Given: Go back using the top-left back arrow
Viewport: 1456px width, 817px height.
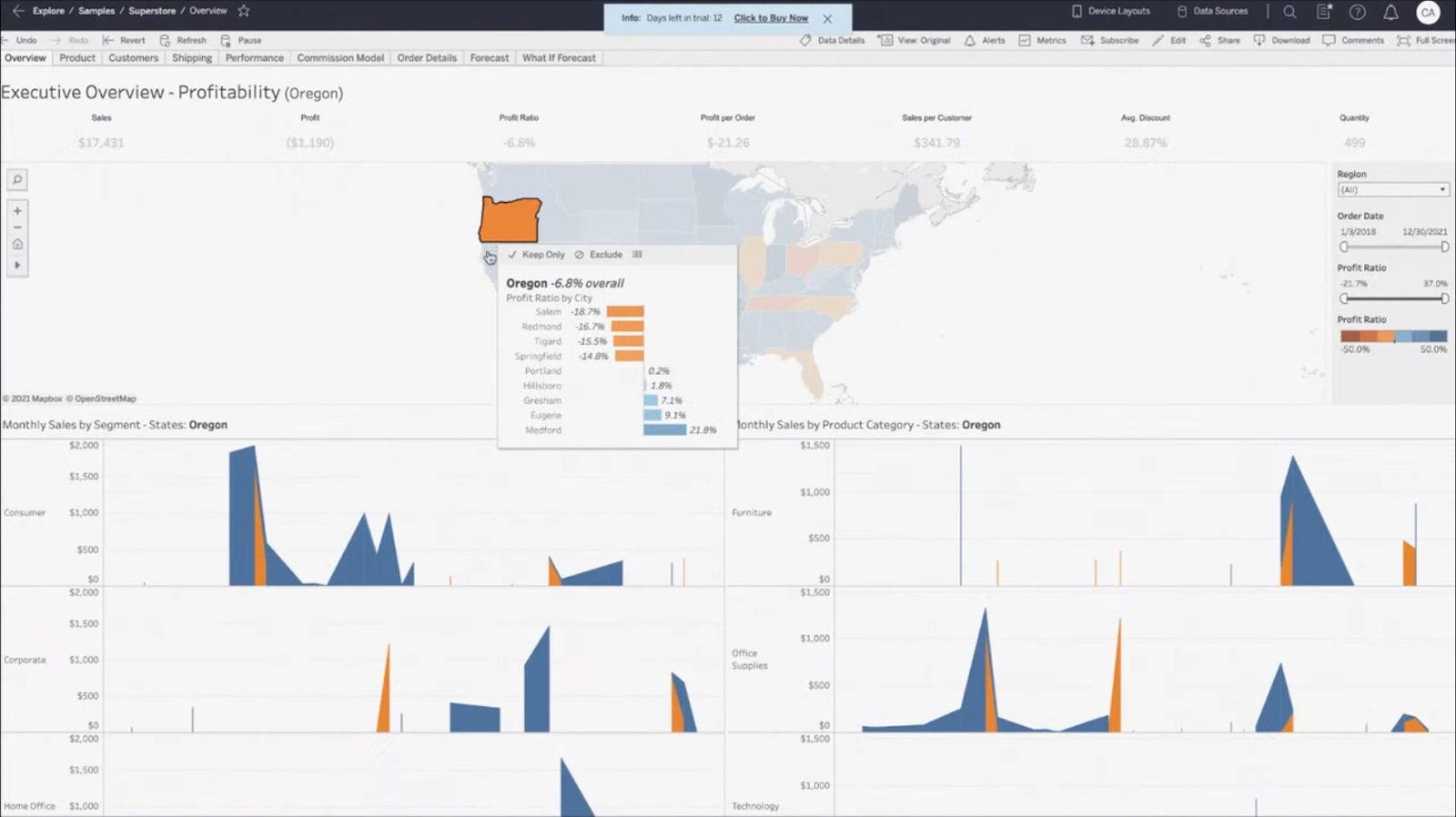Looking at the screenshot, I should (x=18, y=11).
